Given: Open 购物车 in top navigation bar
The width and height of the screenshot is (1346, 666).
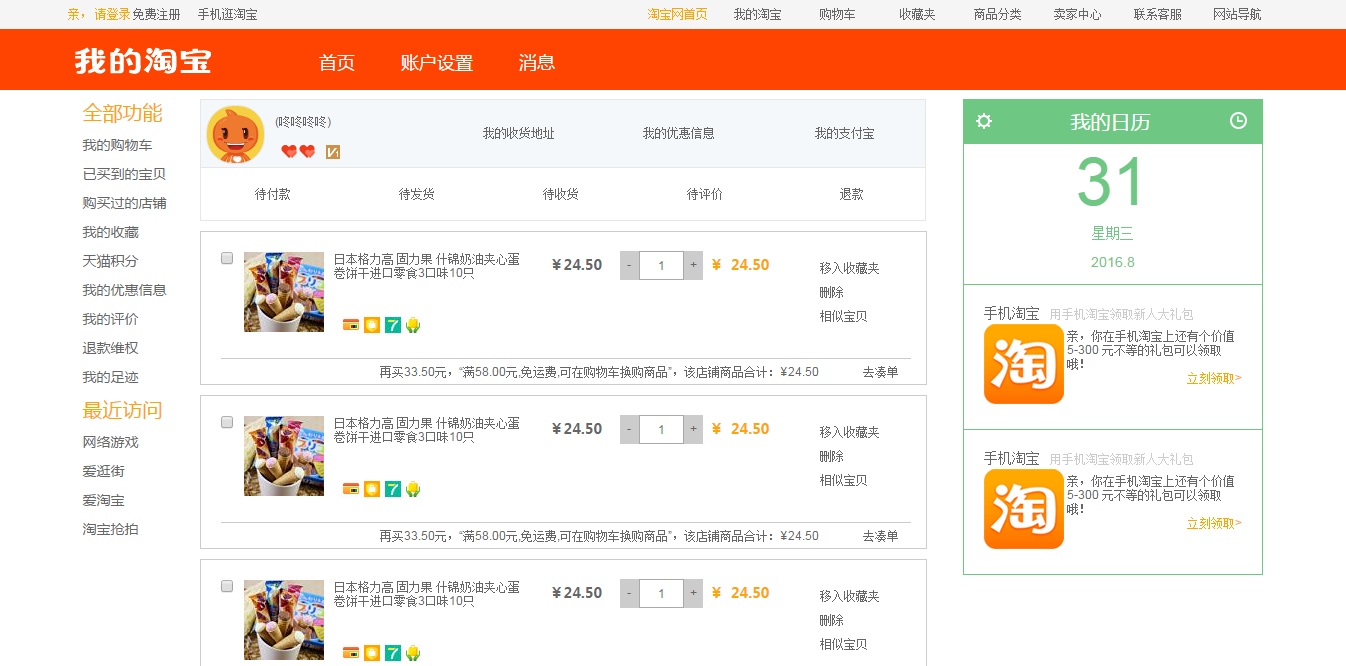Looking at the screenshot, I should [x=837, y=14].
